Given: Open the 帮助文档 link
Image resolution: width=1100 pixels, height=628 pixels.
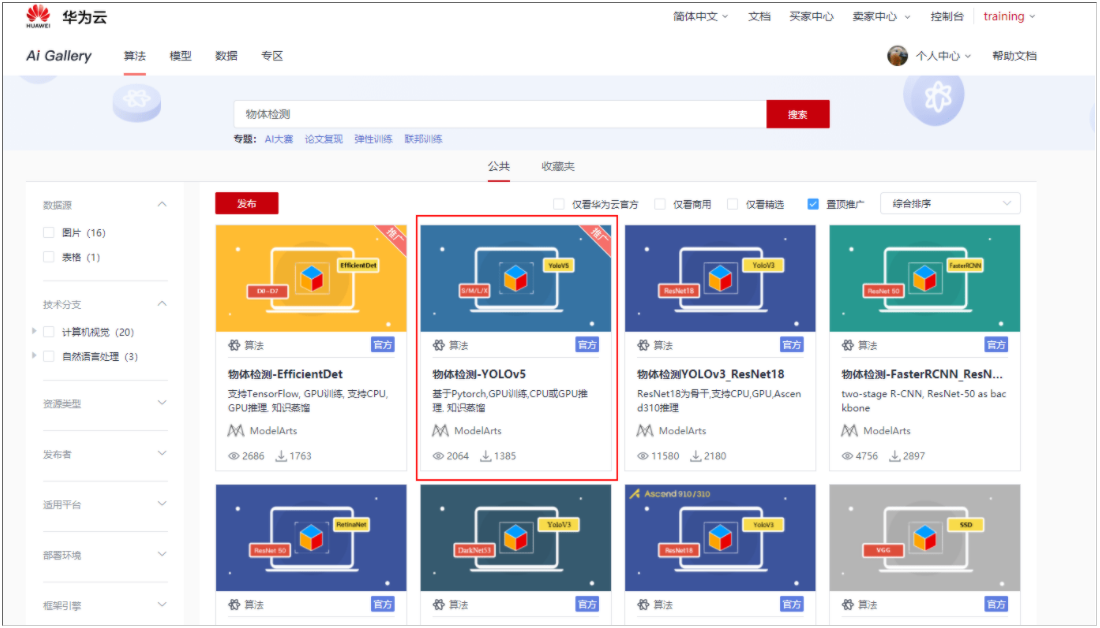Looking at the screenshot, I should pyautogui.click(x=1014, y=56).
